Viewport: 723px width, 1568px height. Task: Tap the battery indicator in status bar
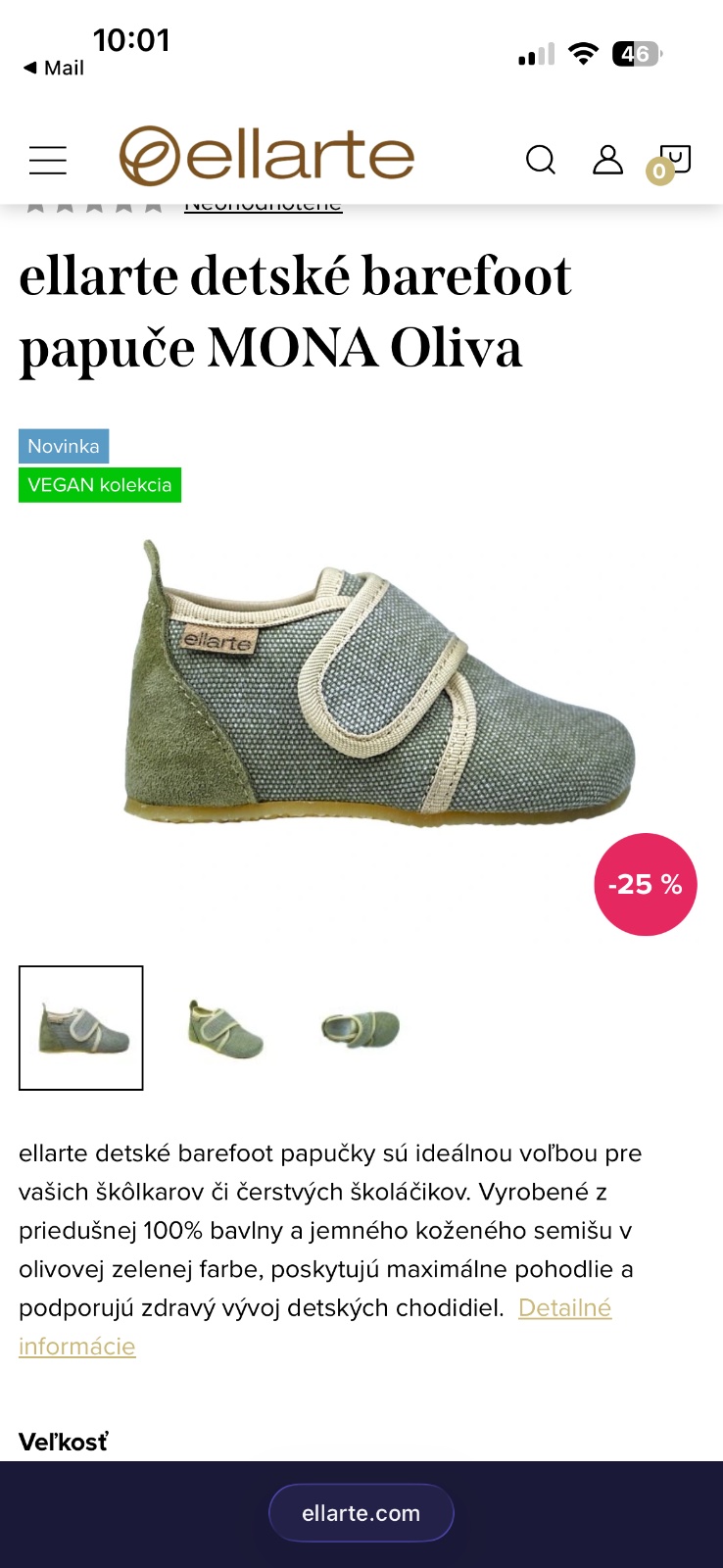tap(637, 54)
